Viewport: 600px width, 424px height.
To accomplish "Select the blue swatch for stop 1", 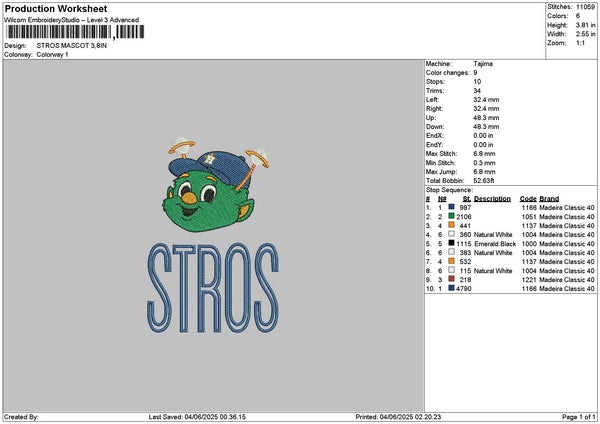I will pos(453,207).
